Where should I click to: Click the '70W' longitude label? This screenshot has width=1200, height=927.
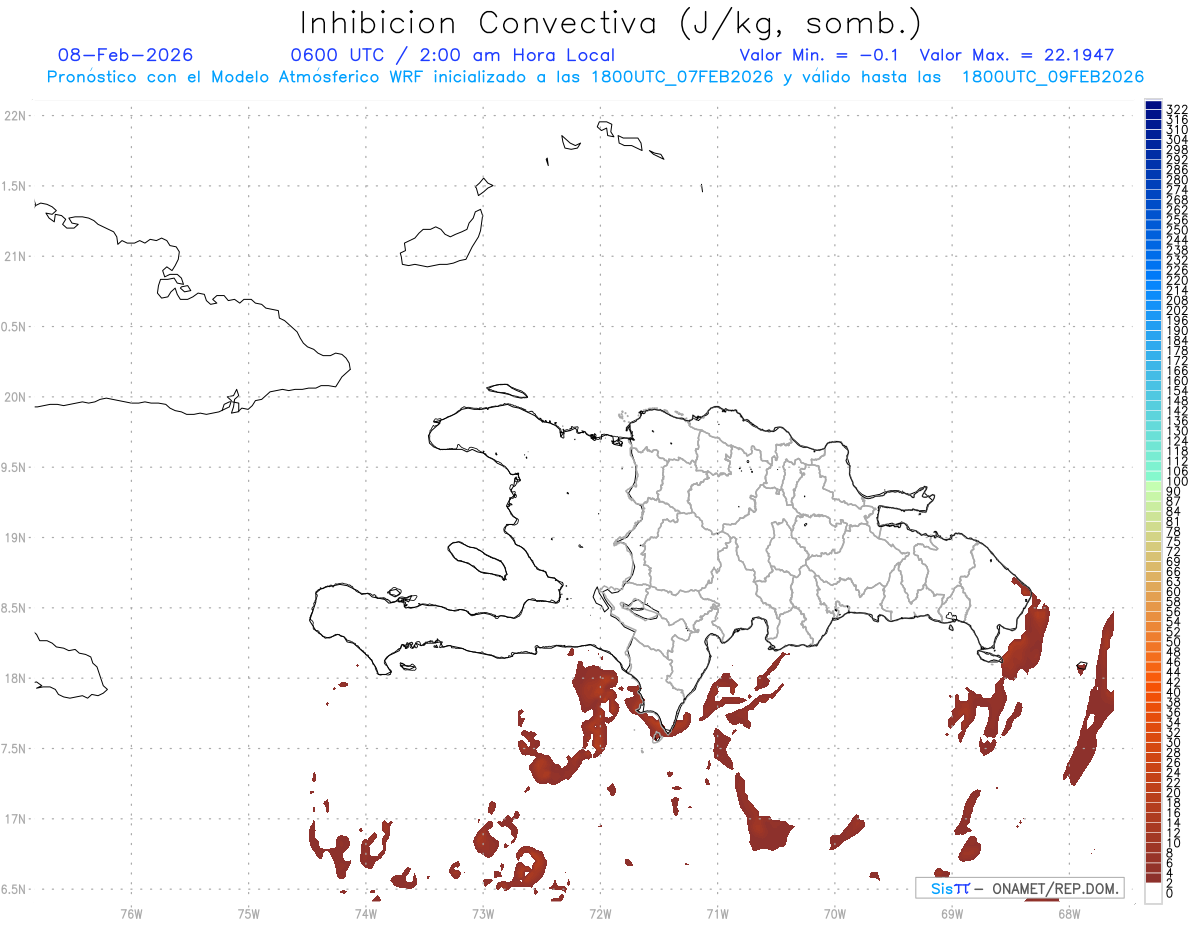tap(835, 914)
